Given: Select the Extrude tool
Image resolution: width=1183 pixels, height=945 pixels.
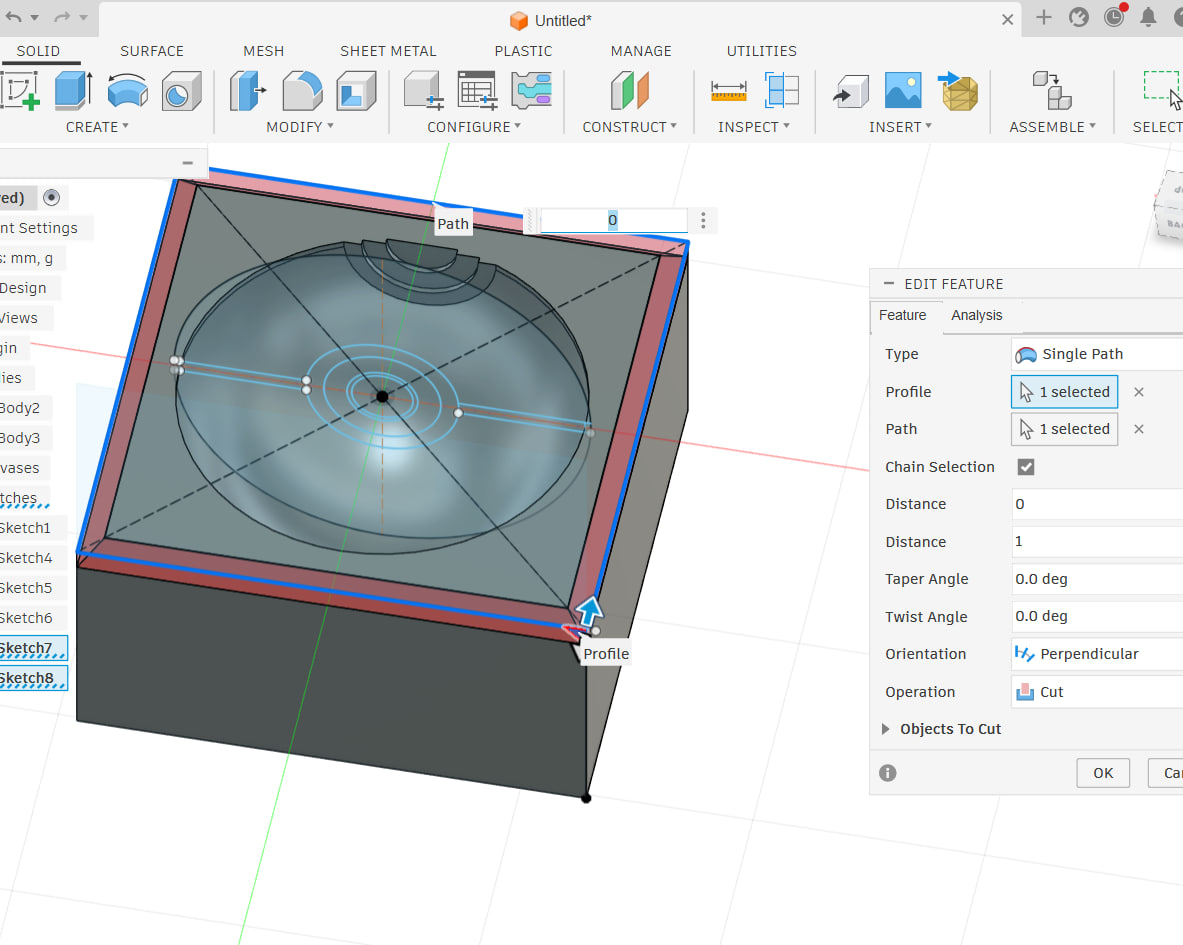Looking at the screenshot, I should [x=73, y=91].
